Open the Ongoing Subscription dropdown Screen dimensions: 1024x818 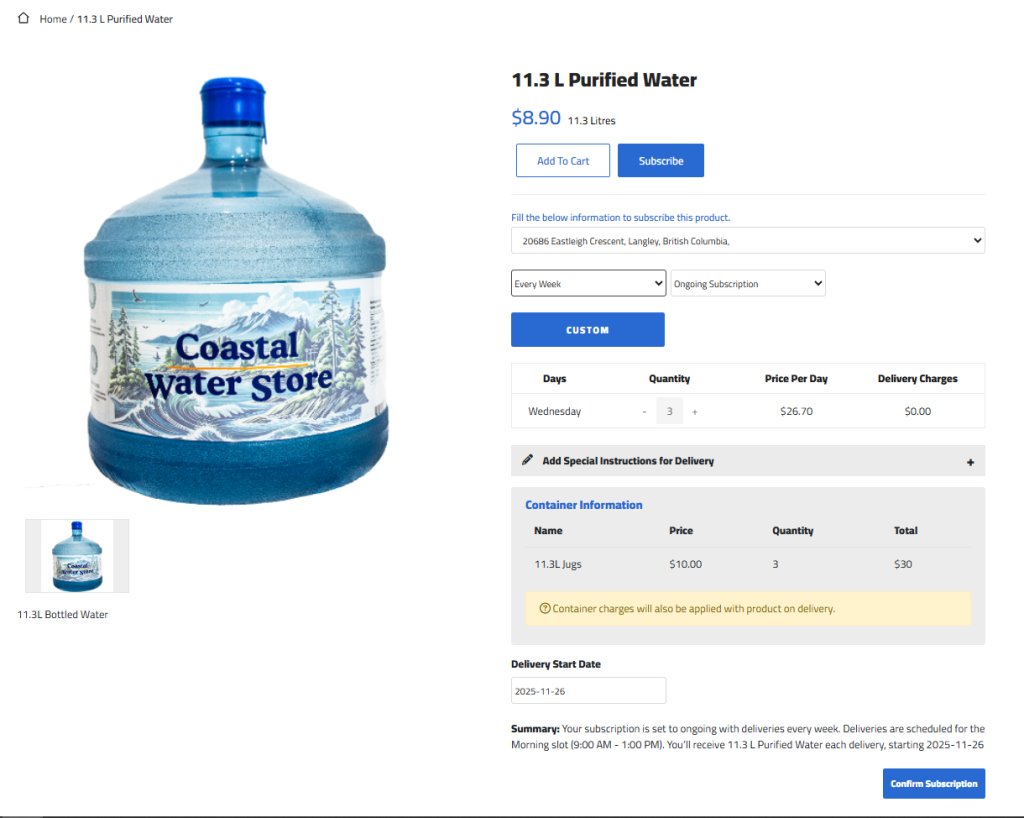(748, 284)
